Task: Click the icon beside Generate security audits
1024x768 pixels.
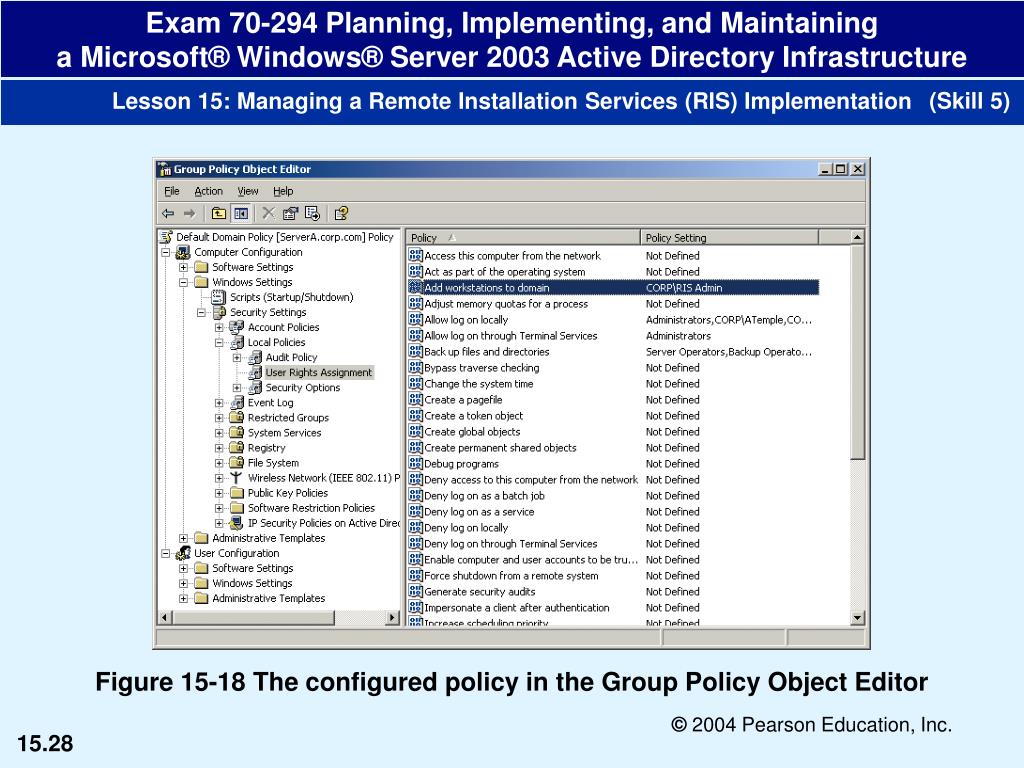Action: (x=415, y=591)
